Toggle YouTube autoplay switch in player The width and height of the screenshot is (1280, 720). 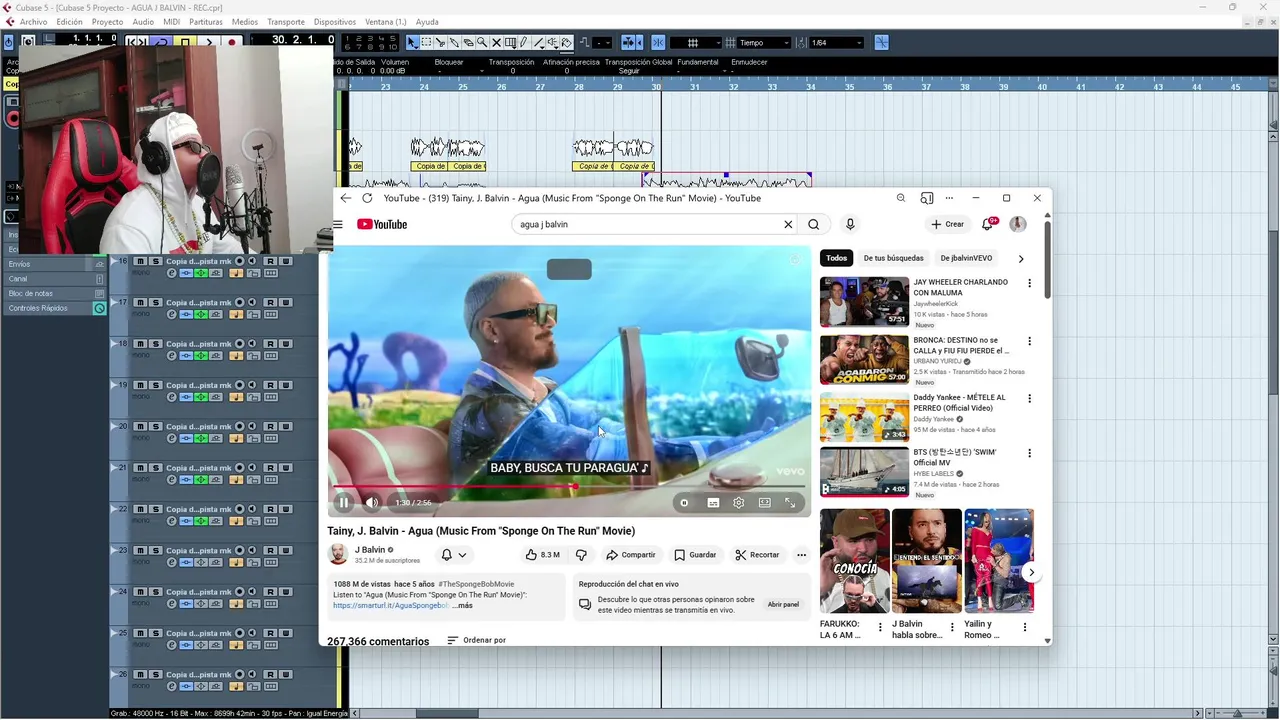[685, 503]
